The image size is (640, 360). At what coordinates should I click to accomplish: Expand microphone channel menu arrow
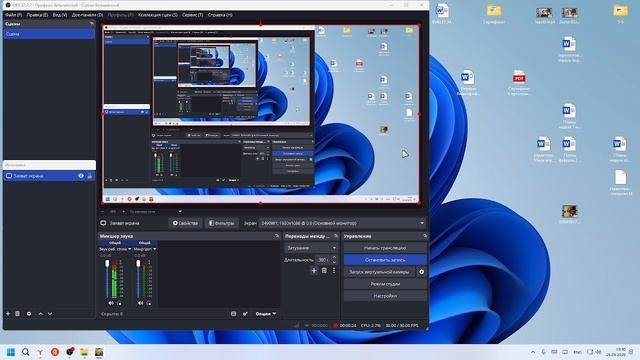tap(155, 249)
